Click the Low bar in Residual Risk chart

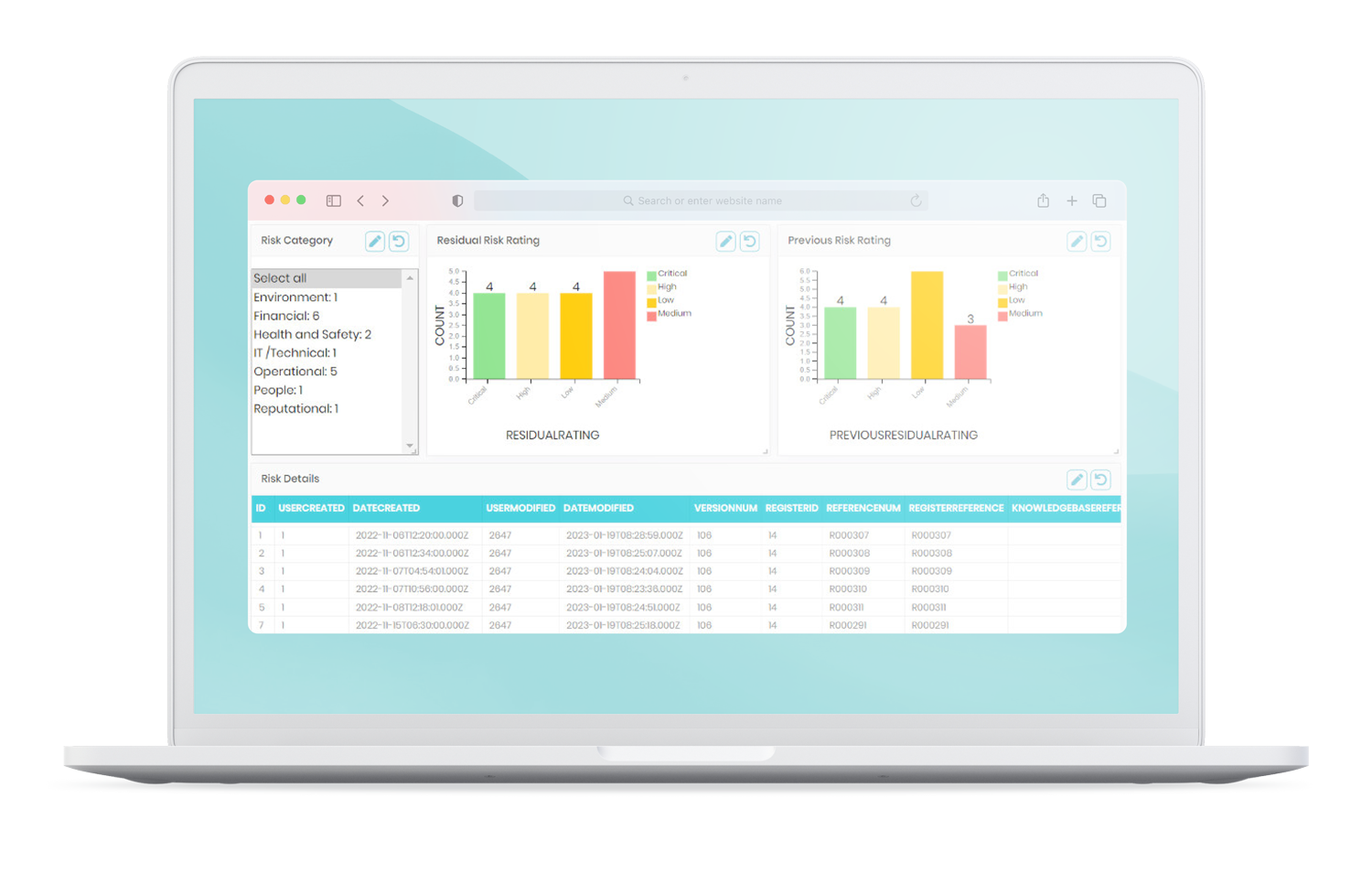coord(576,336)
